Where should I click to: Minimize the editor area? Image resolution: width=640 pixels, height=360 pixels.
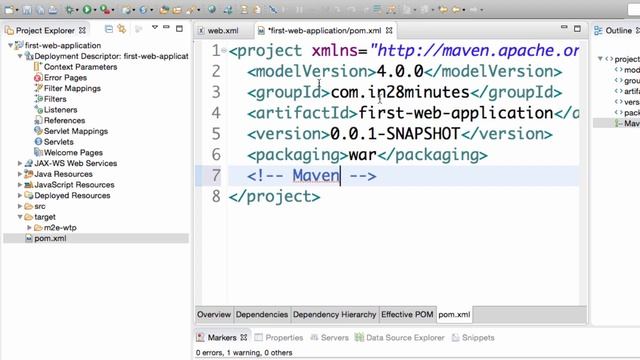(x=564, y=27)
